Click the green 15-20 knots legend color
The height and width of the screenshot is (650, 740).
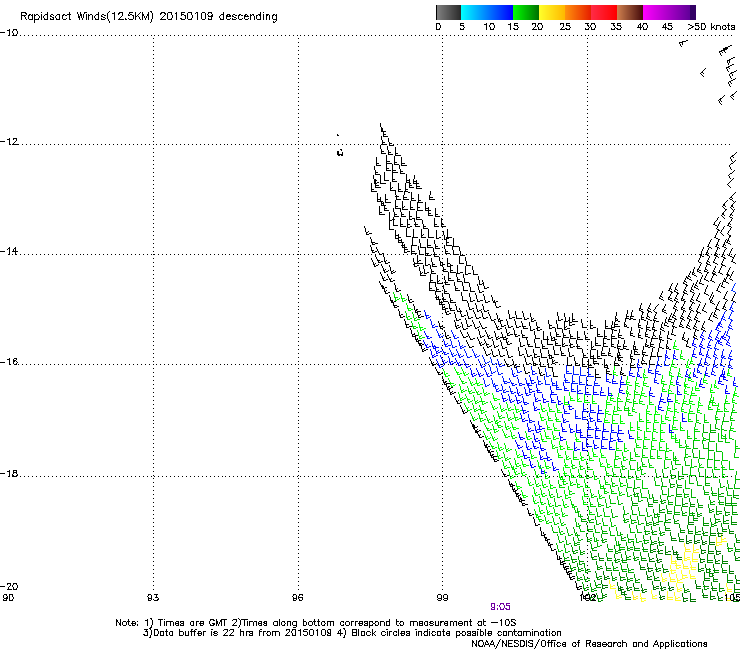point(526,12)
